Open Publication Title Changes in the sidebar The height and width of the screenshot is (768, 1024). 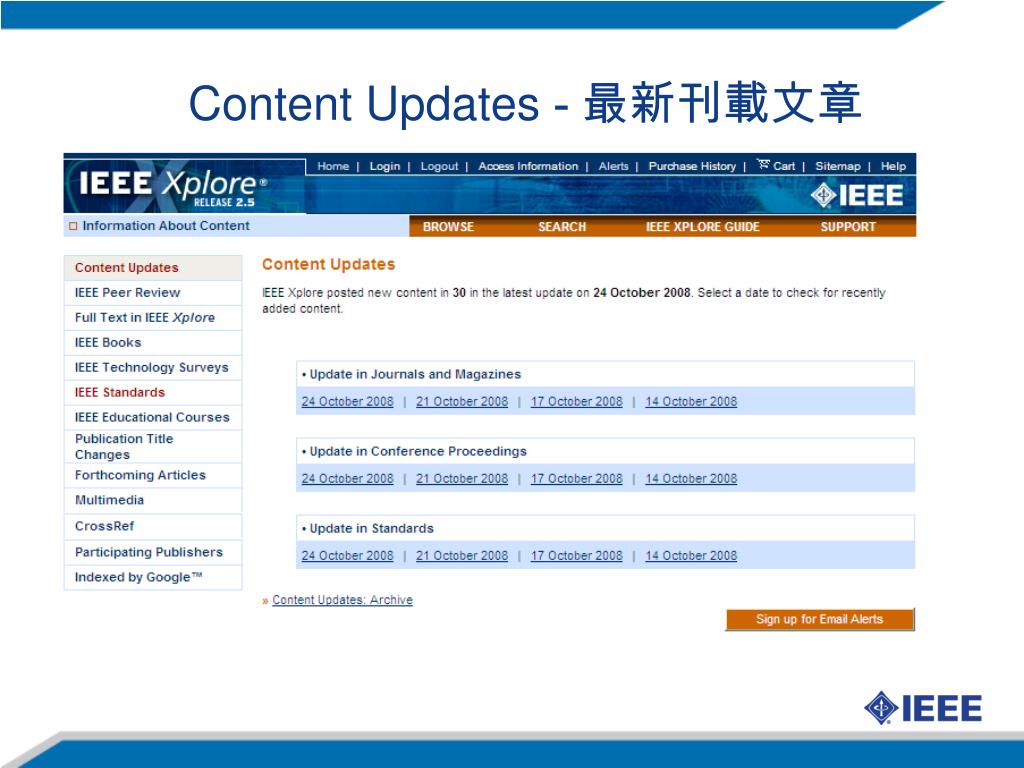[x=153, y=447]
